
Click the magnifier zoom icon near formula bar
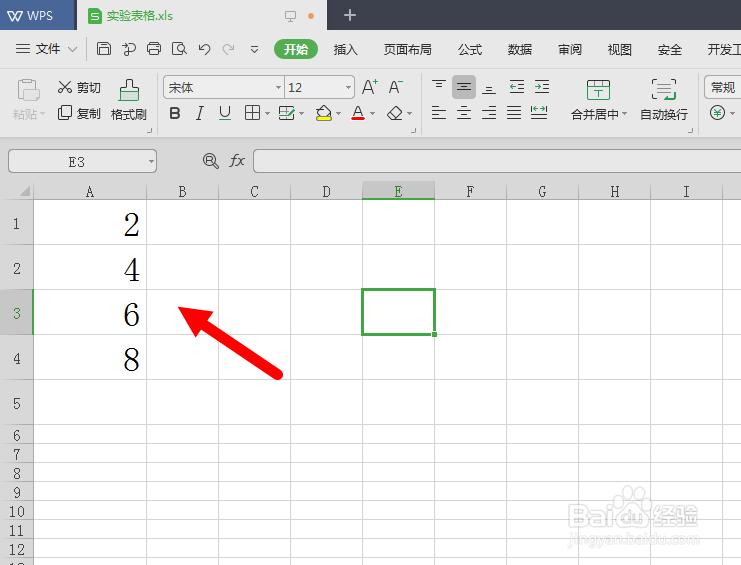coord(211,161)
